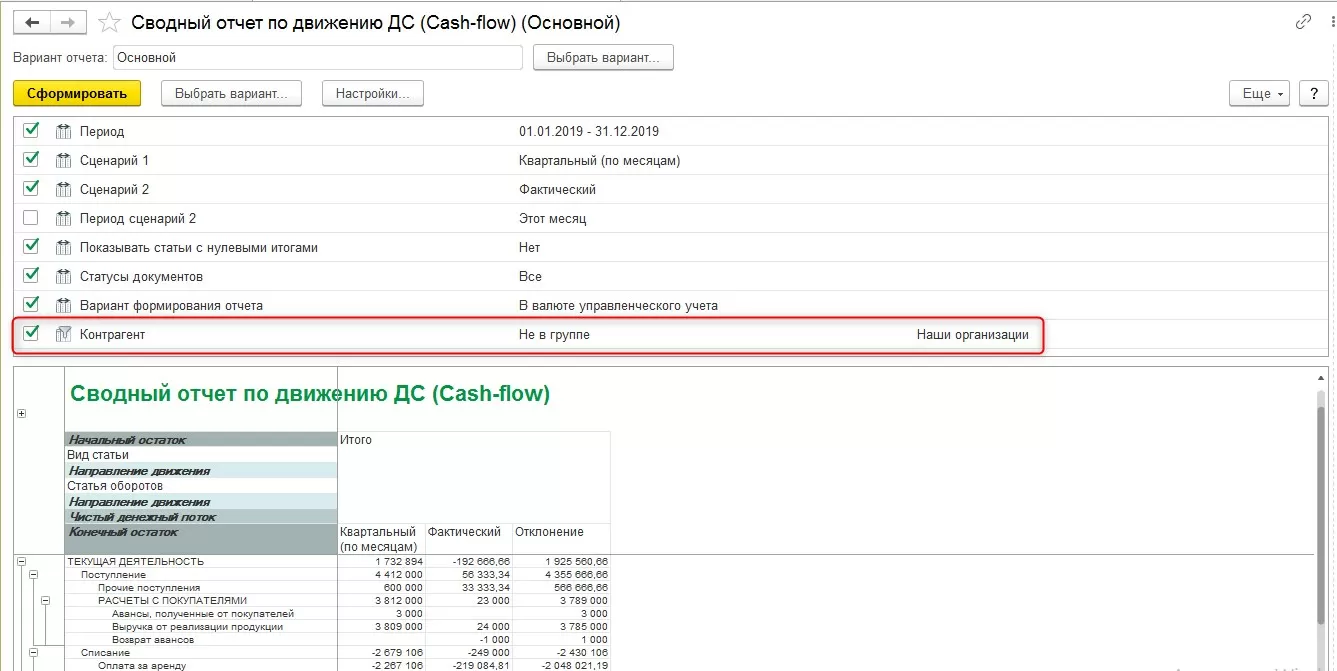1337x671 pixels.
Task: Go forward with the right arrow button
Action: [68, 21]
